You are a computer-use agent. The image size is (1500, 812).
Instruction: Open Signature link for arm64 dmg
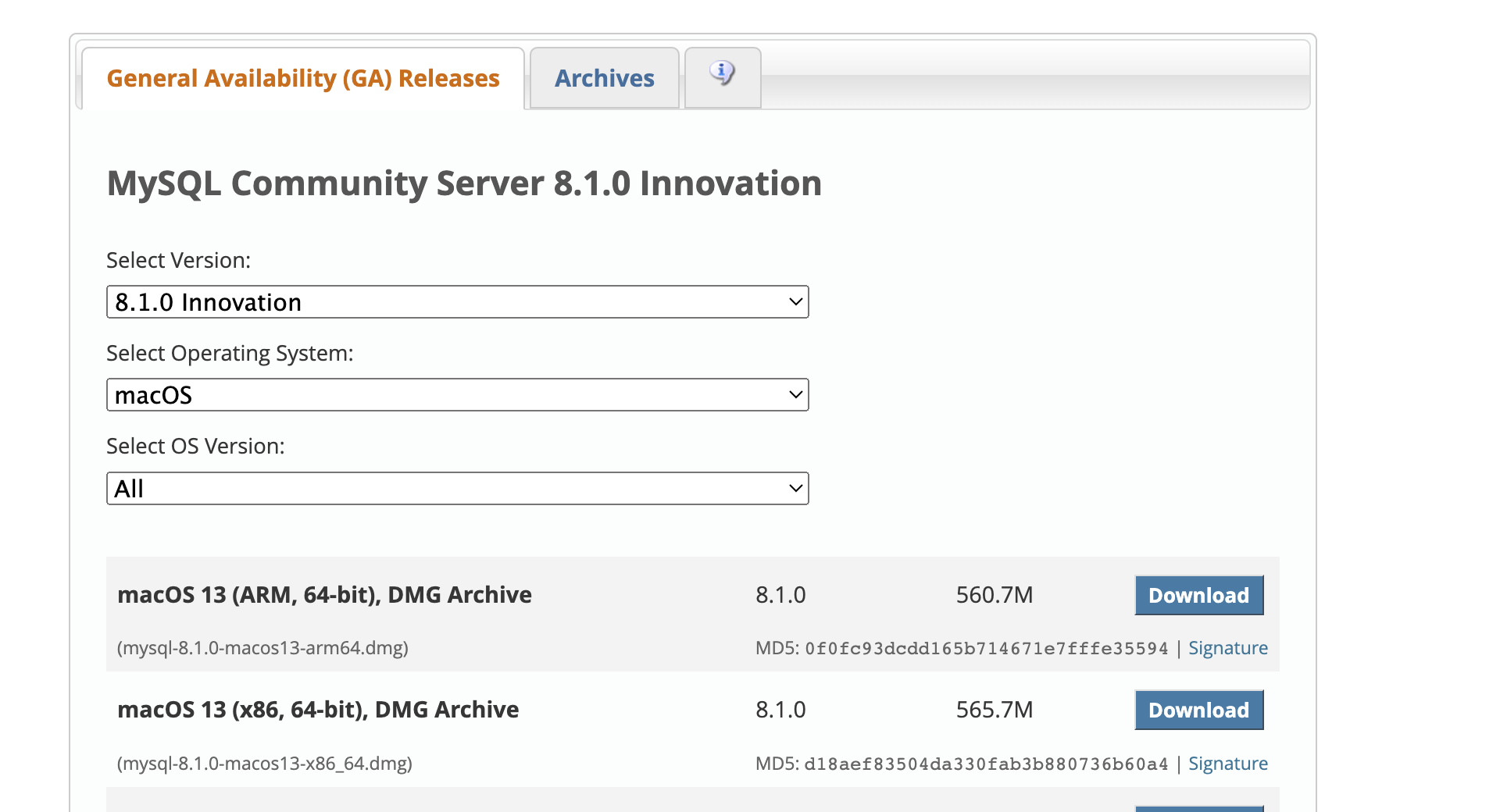click(x=1228, y=648)
